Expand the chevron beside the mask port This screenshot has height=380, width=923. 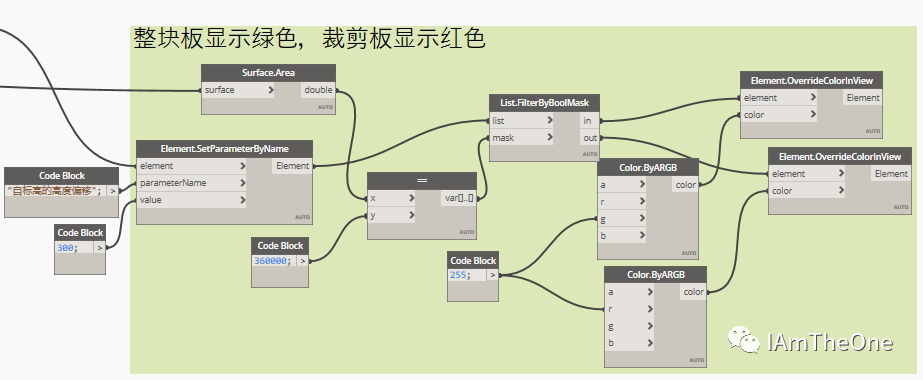pos(549,138)
